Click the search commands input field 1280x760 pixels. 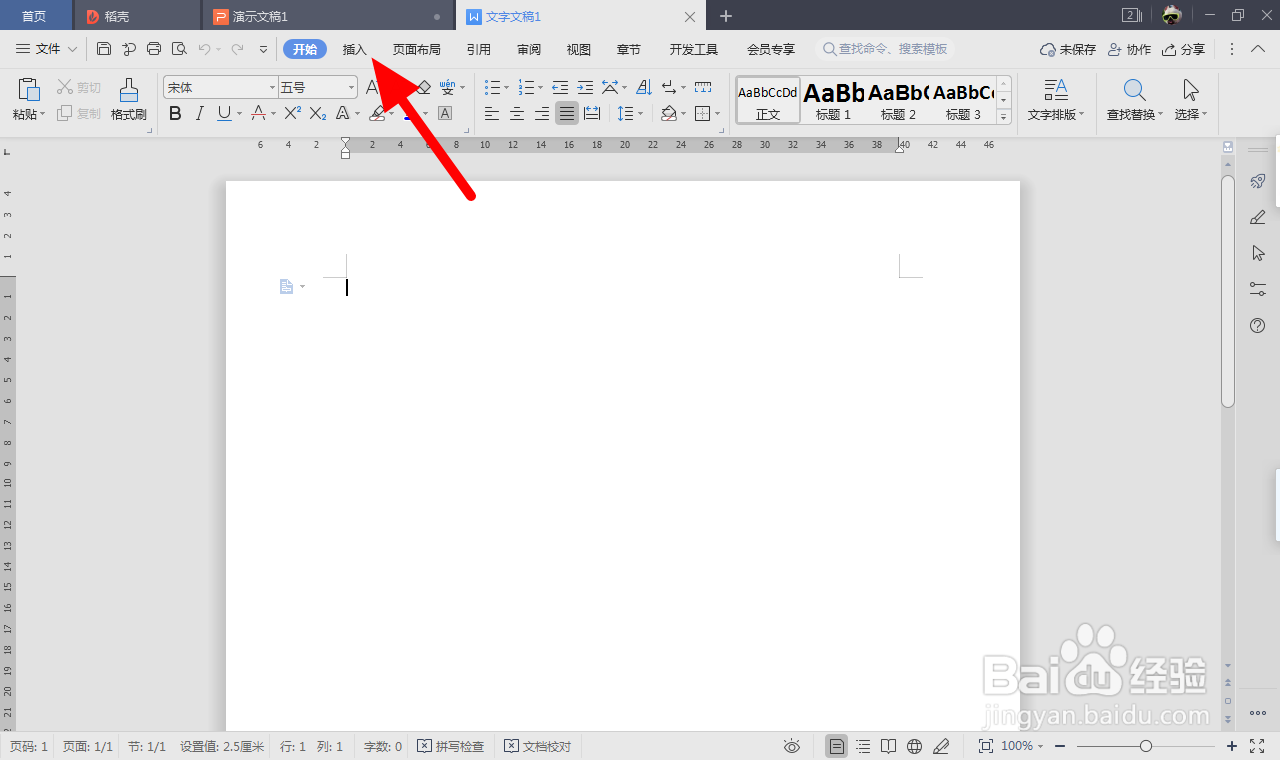(885, 49)
